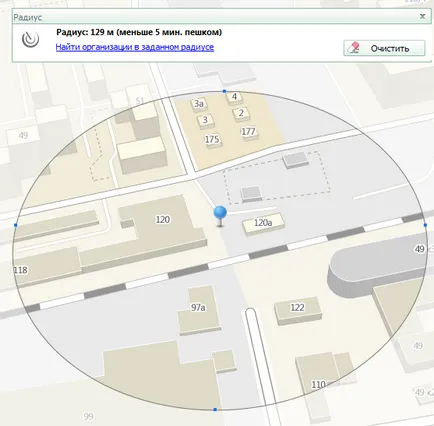This screenshot has width=434, height=426.
Task: Close the Радиус panel
Action: tap(422, 16)
